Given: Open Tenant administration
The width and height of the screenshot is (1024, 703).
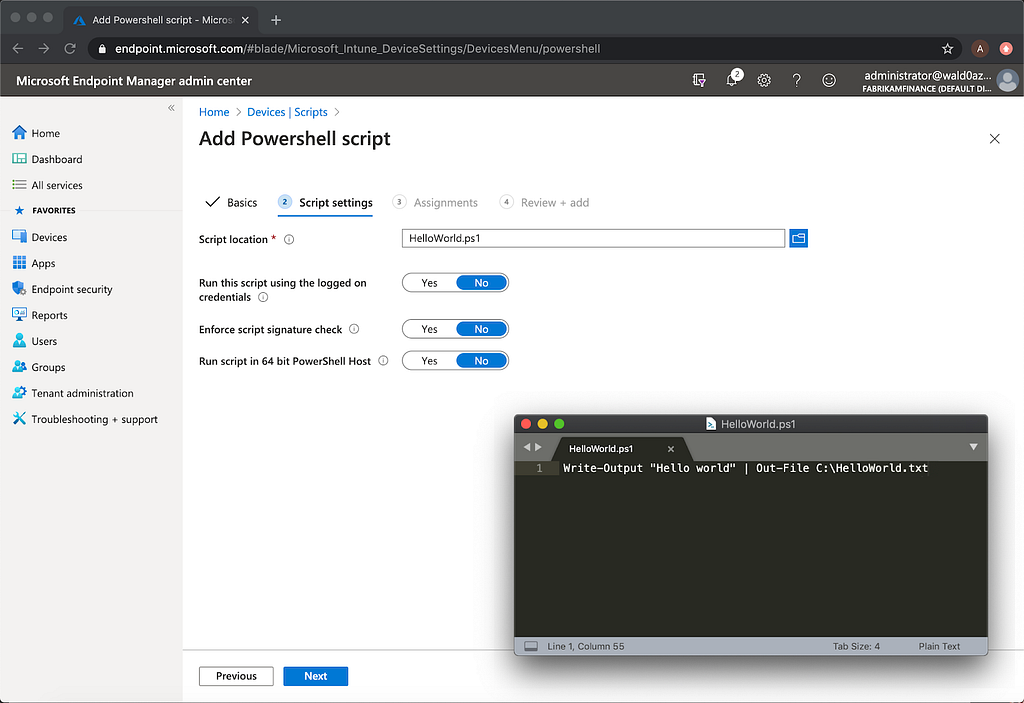Looking at the screenshot, I should coord(72,393).
